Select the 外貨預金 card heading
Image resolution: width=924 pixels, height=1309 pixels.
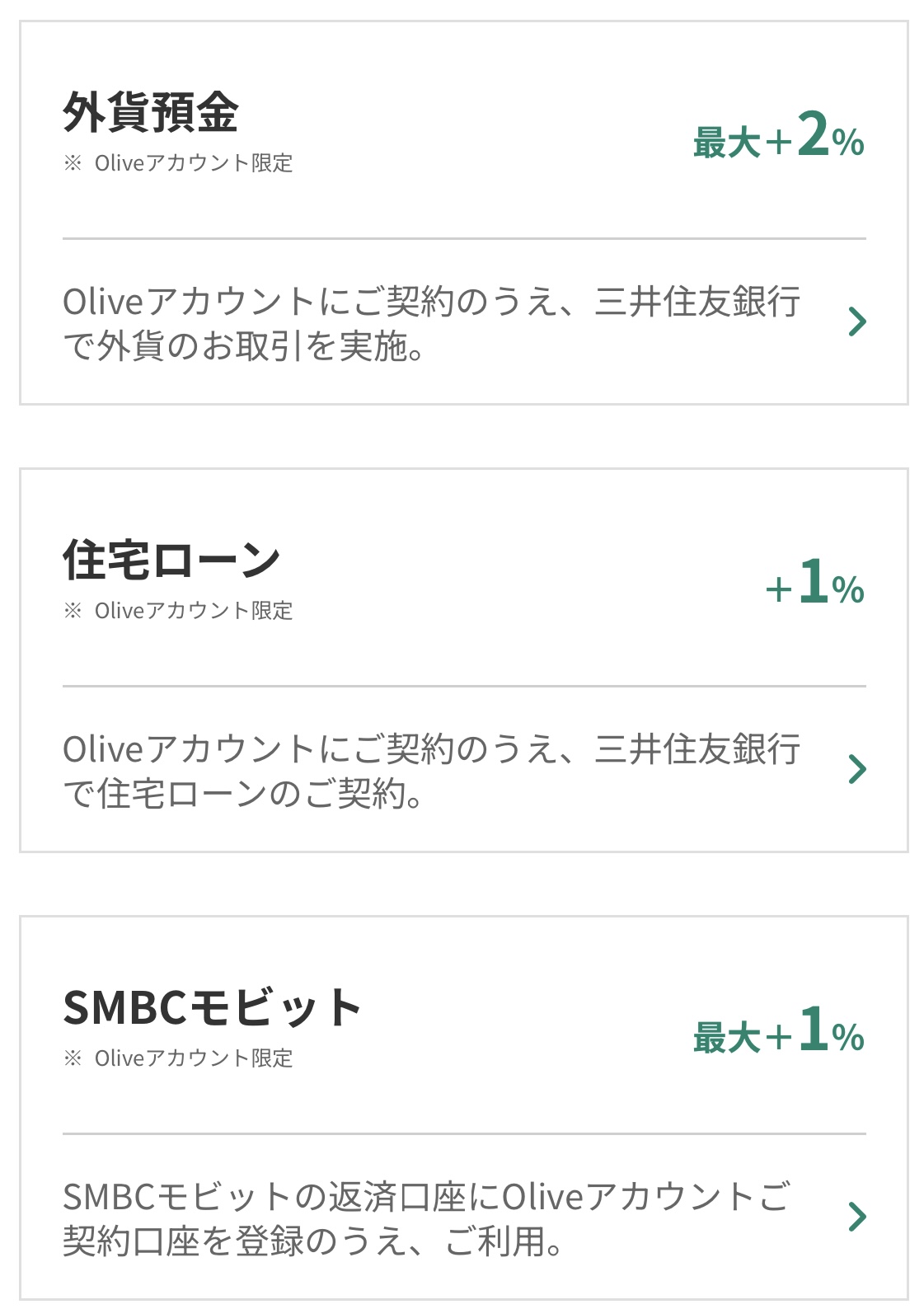pos(151,113)
